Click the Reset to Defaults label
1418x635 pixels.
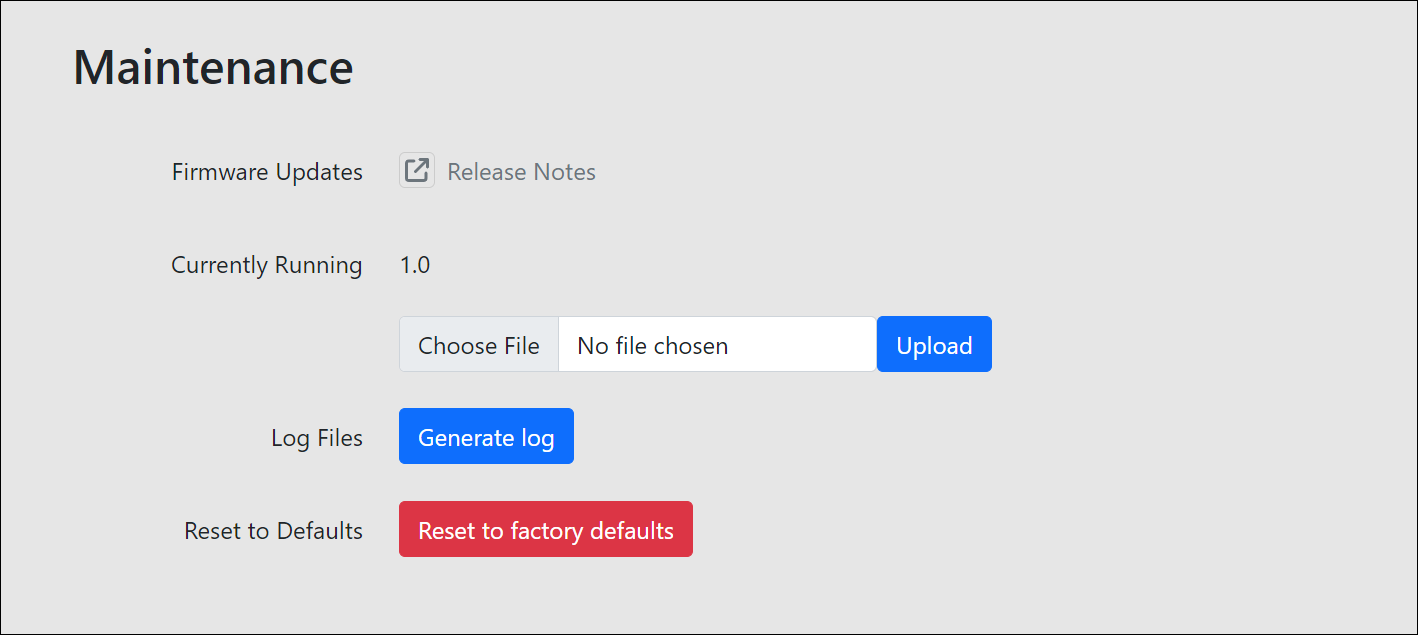pos(273,530)
